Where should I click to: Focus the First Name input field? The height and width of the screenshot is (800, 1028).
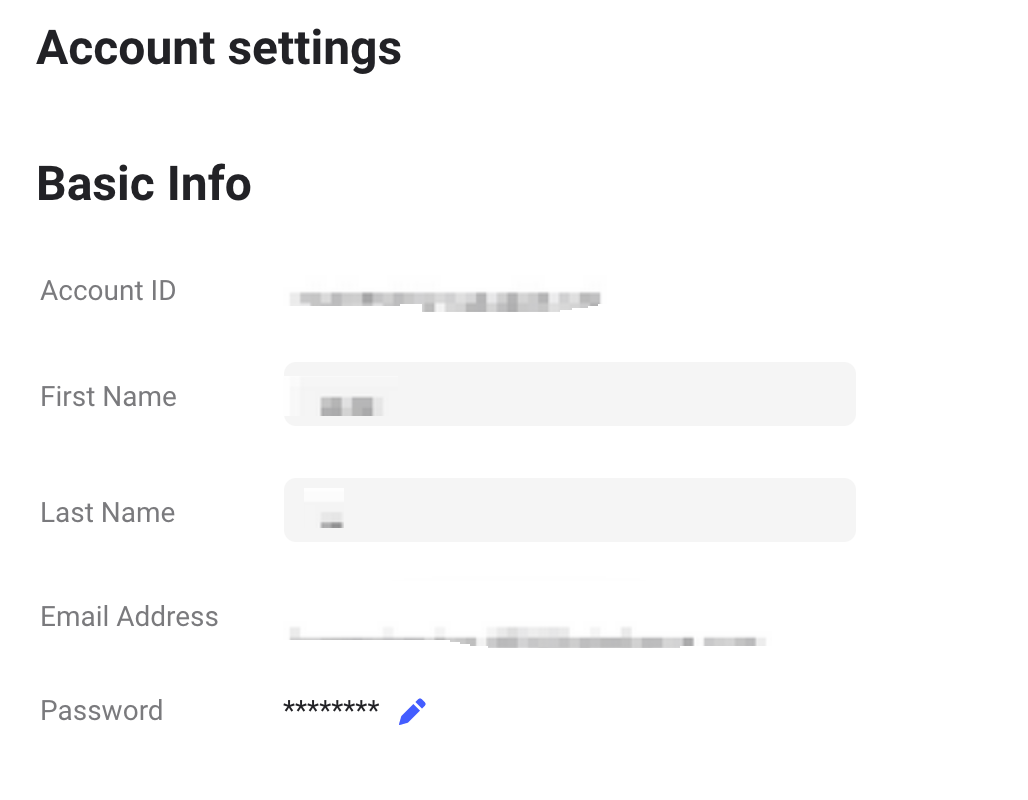[x=570, y=394]
